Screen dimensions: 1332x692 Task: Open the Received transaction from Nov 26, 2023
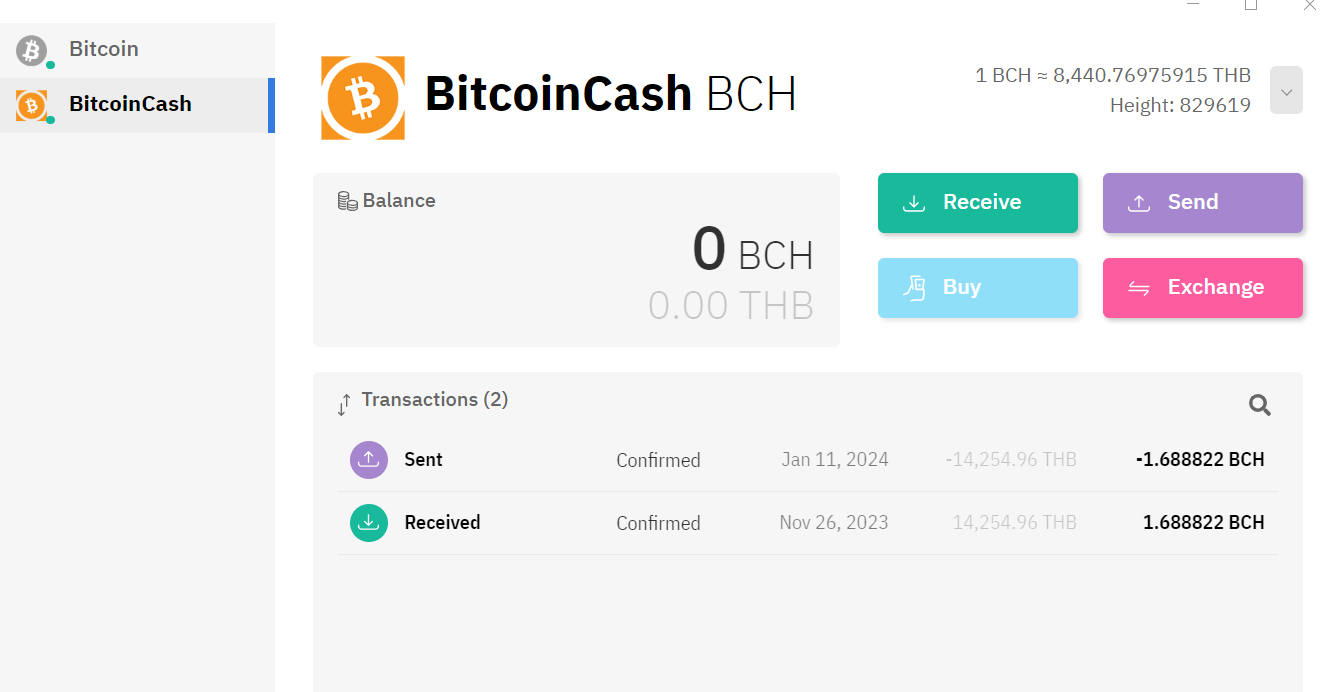pyautogui.click(x=807, y=523)
